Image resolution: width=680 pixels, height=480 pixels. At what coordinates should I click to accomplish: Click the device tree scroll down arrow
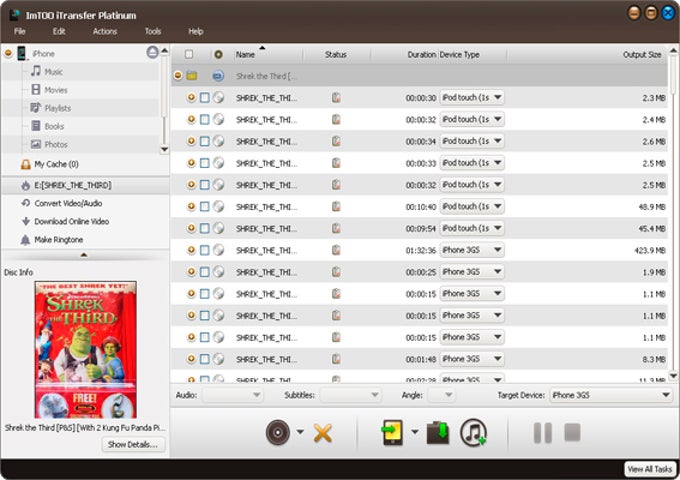[164, 149]
